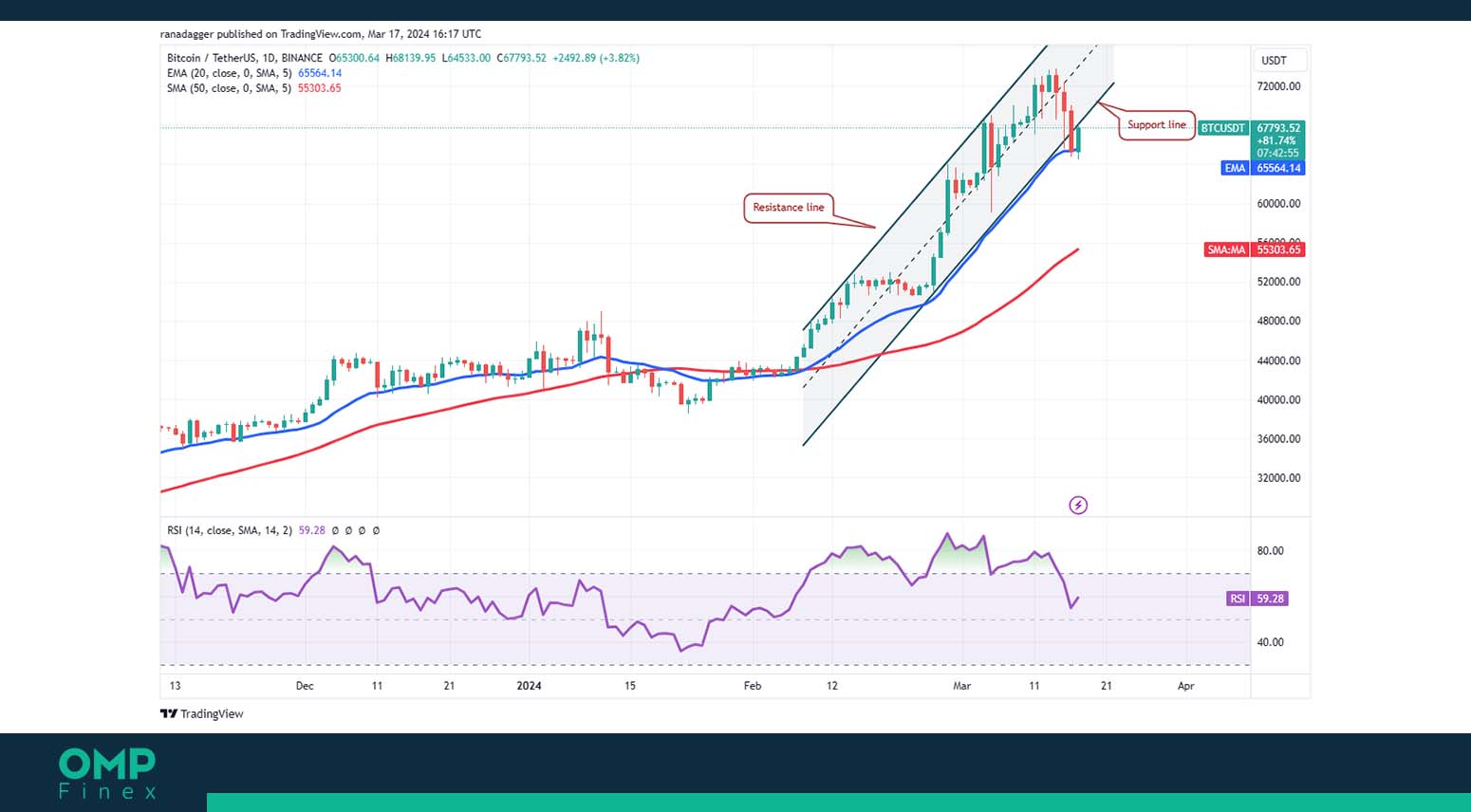Click the +2492.89 (+3.82%) change value

click(x=597, y=58)
